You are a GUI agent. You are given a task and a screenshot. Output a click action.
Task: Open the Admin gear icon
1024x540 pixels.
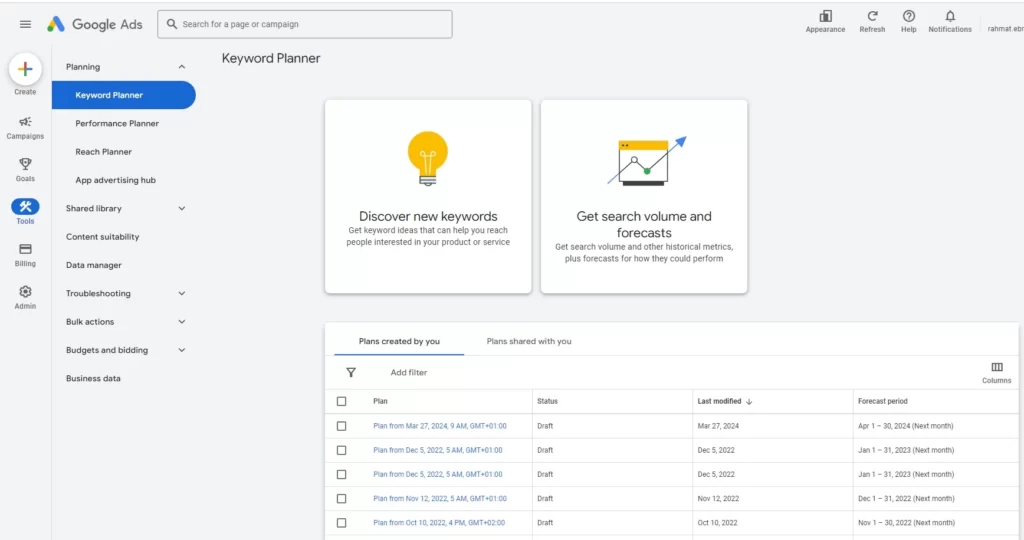point(25,291)
